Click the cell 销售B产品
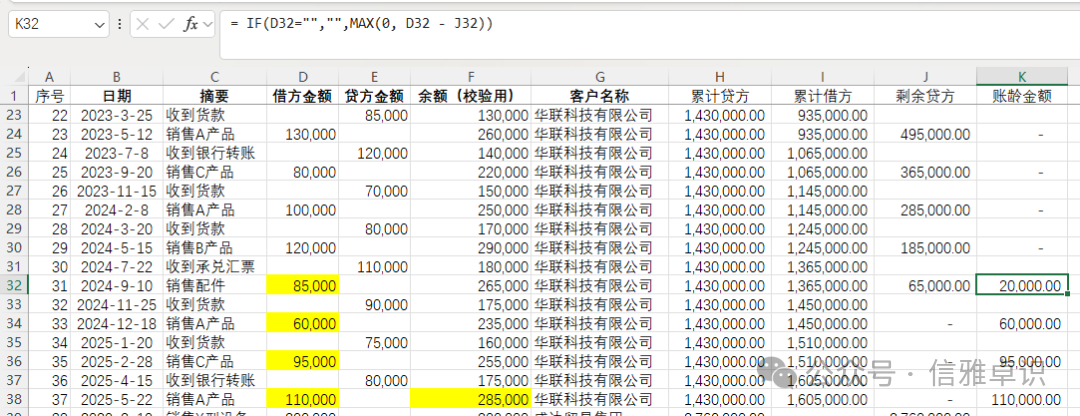 coord(215,247)
